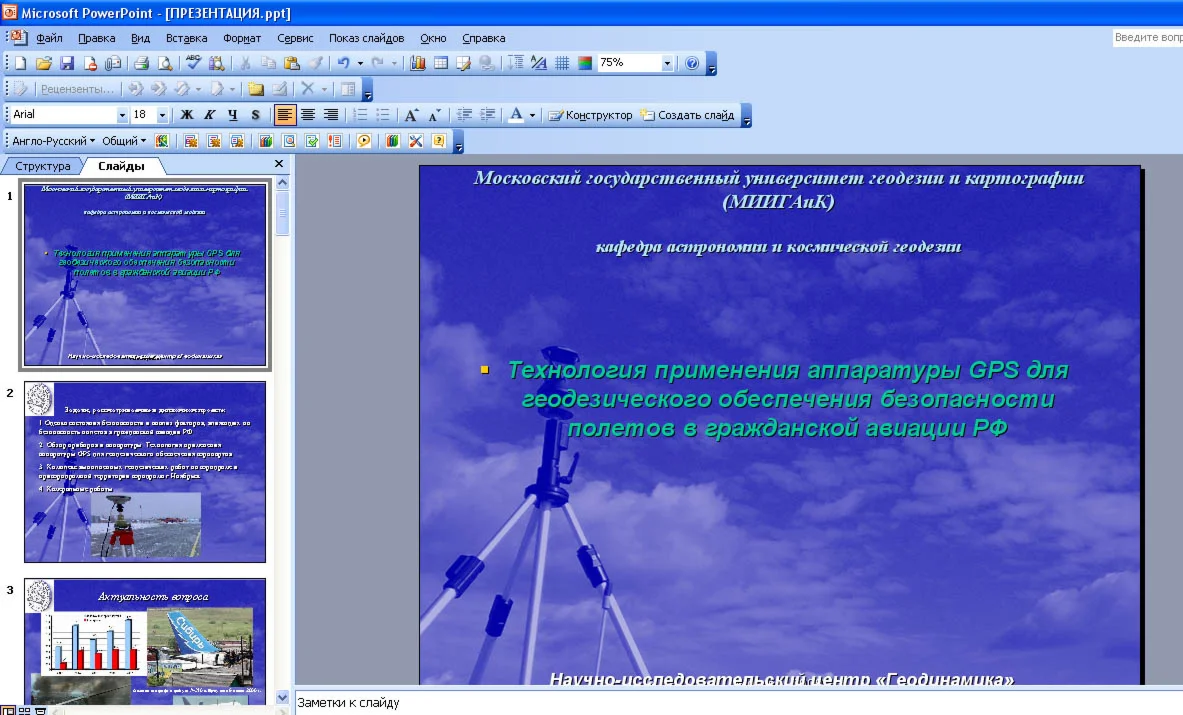Image resolution: width=1183 pixels, height=715 pixels.
Task: Apply font color with the A swatch
Action: point(516,115)
